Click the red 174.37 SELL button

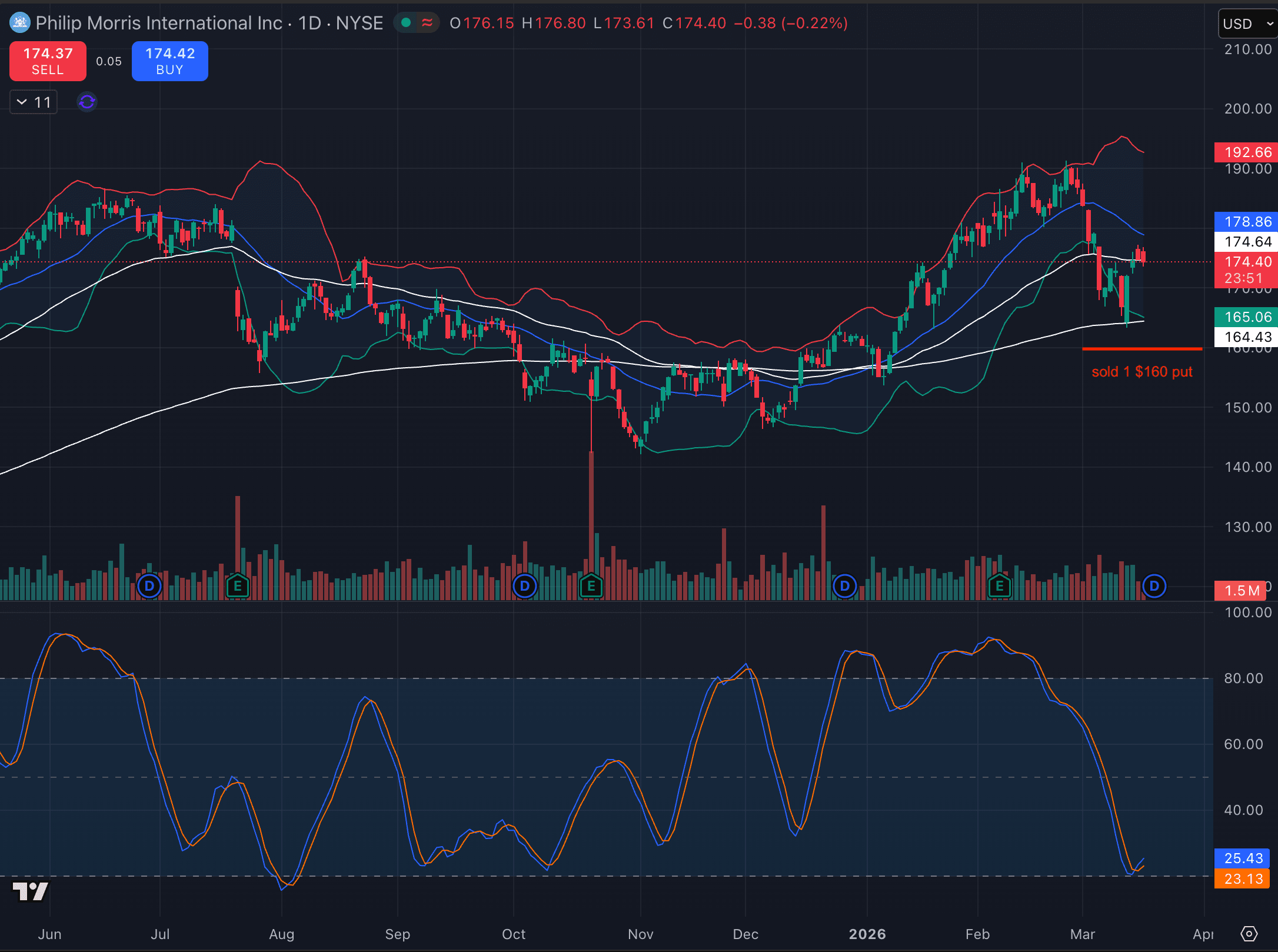[47, 61]
